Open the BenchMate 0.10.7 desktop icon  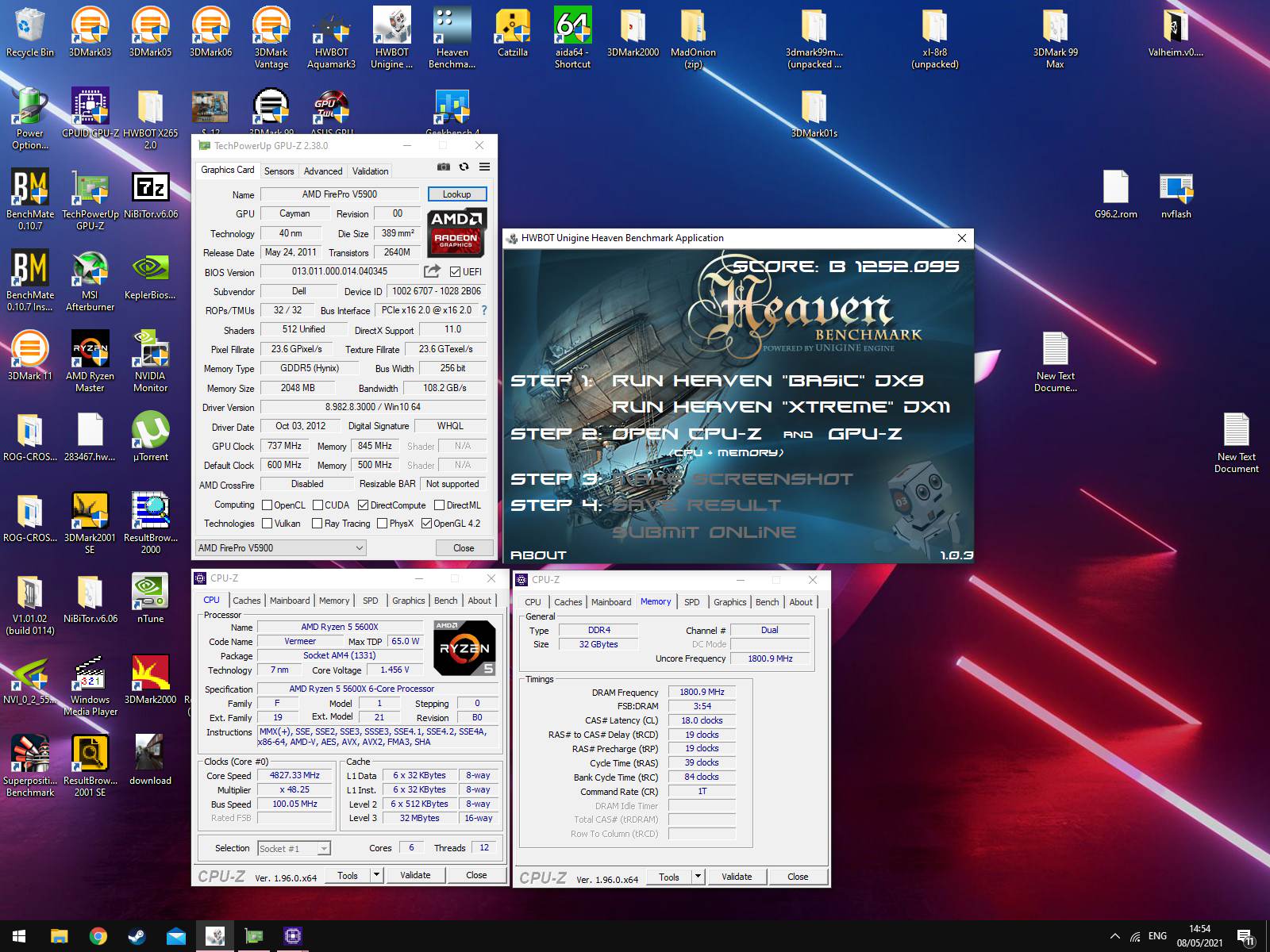coord(30,201)
